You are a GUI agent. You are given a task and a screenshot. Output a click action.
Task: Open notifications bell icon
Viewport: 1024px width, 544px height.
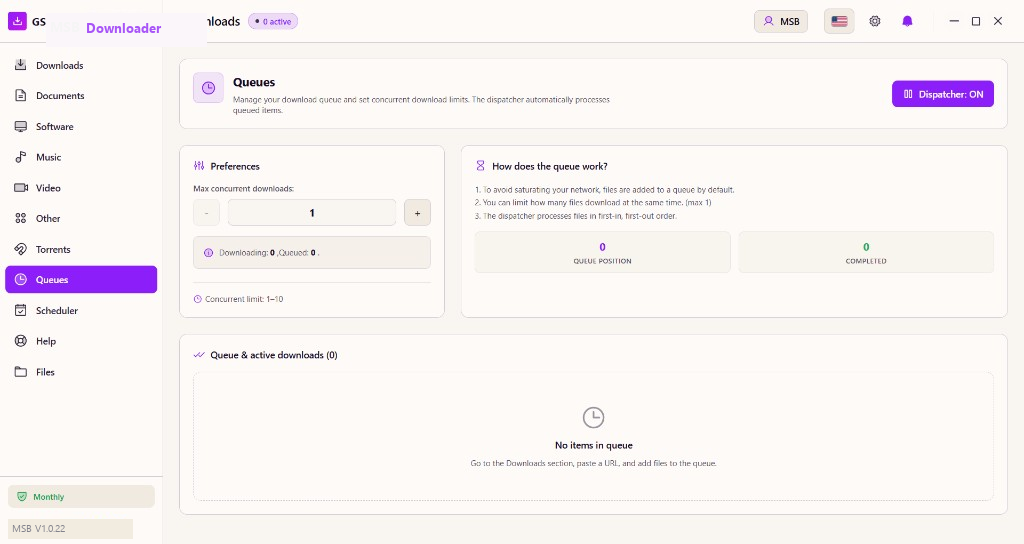[x=907, y=22]
